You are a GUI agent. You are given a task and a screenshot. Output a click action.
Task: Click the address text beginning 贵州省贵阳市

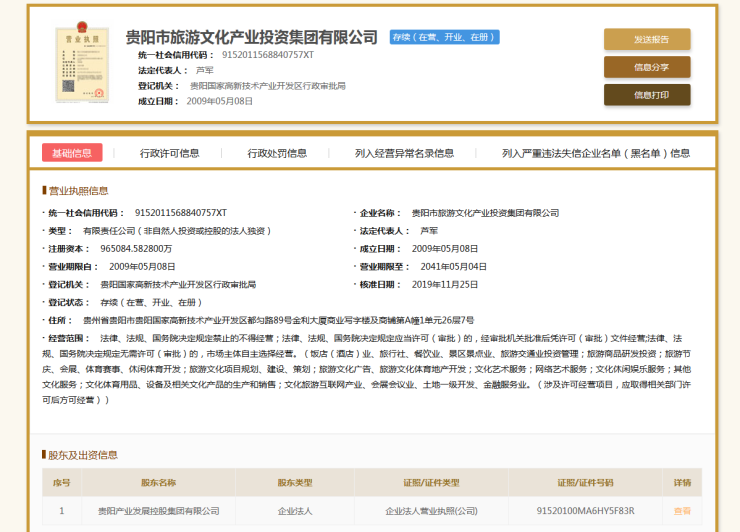(278, 321)
